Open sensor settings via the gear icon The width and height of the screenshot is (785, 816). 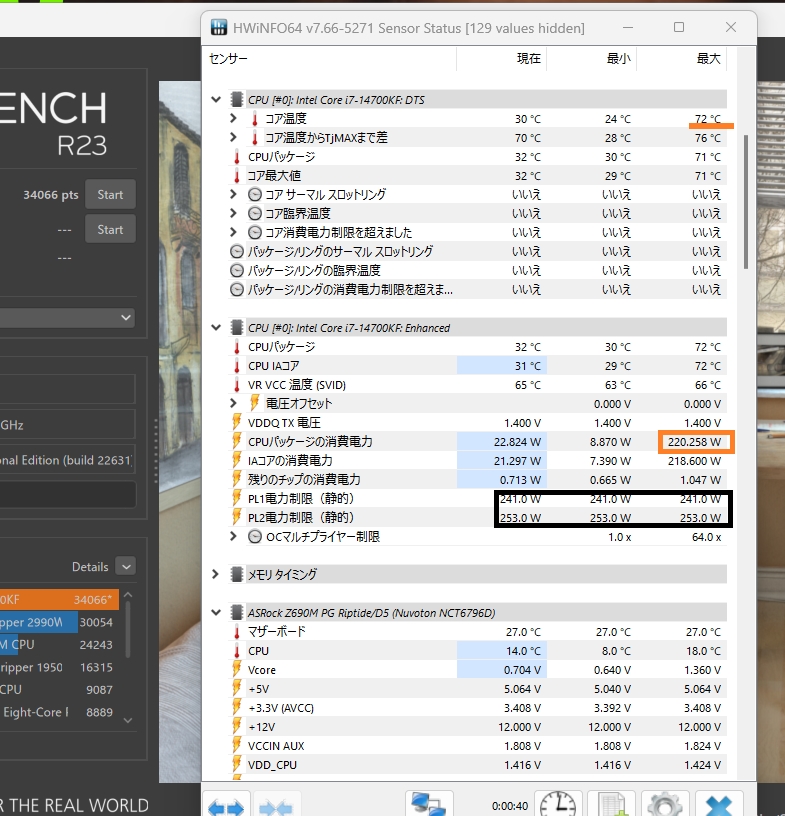click(x=665, y=806)
